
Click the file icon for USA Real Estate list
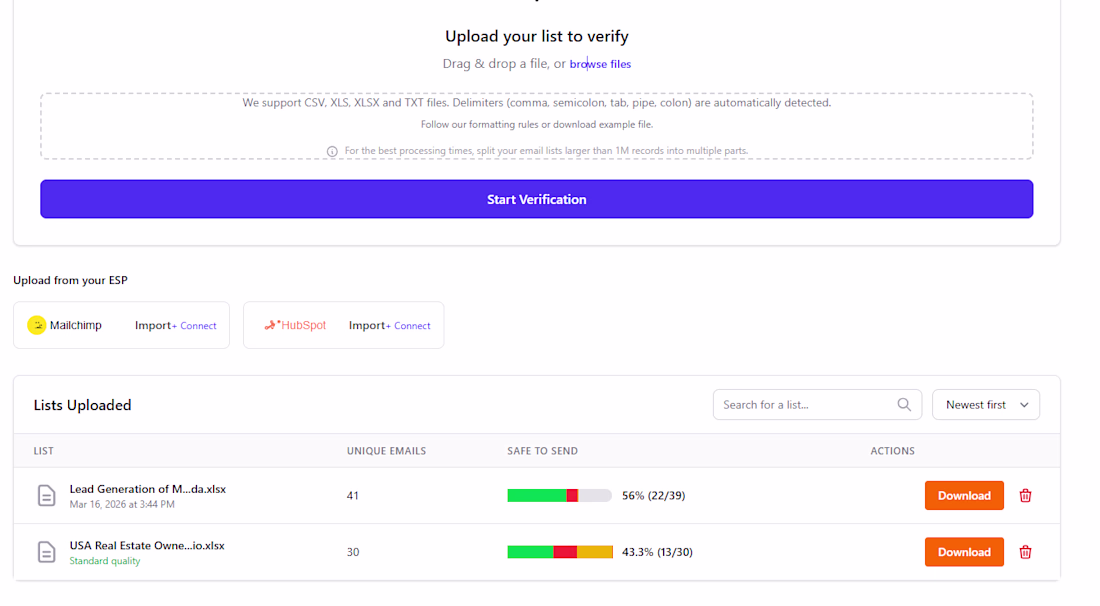(x=46, y=552)
